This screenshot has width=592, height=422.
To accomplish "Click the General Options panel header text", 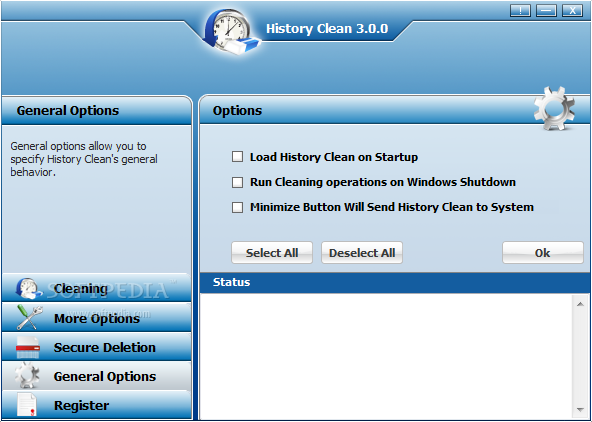I will coord(68,111).
